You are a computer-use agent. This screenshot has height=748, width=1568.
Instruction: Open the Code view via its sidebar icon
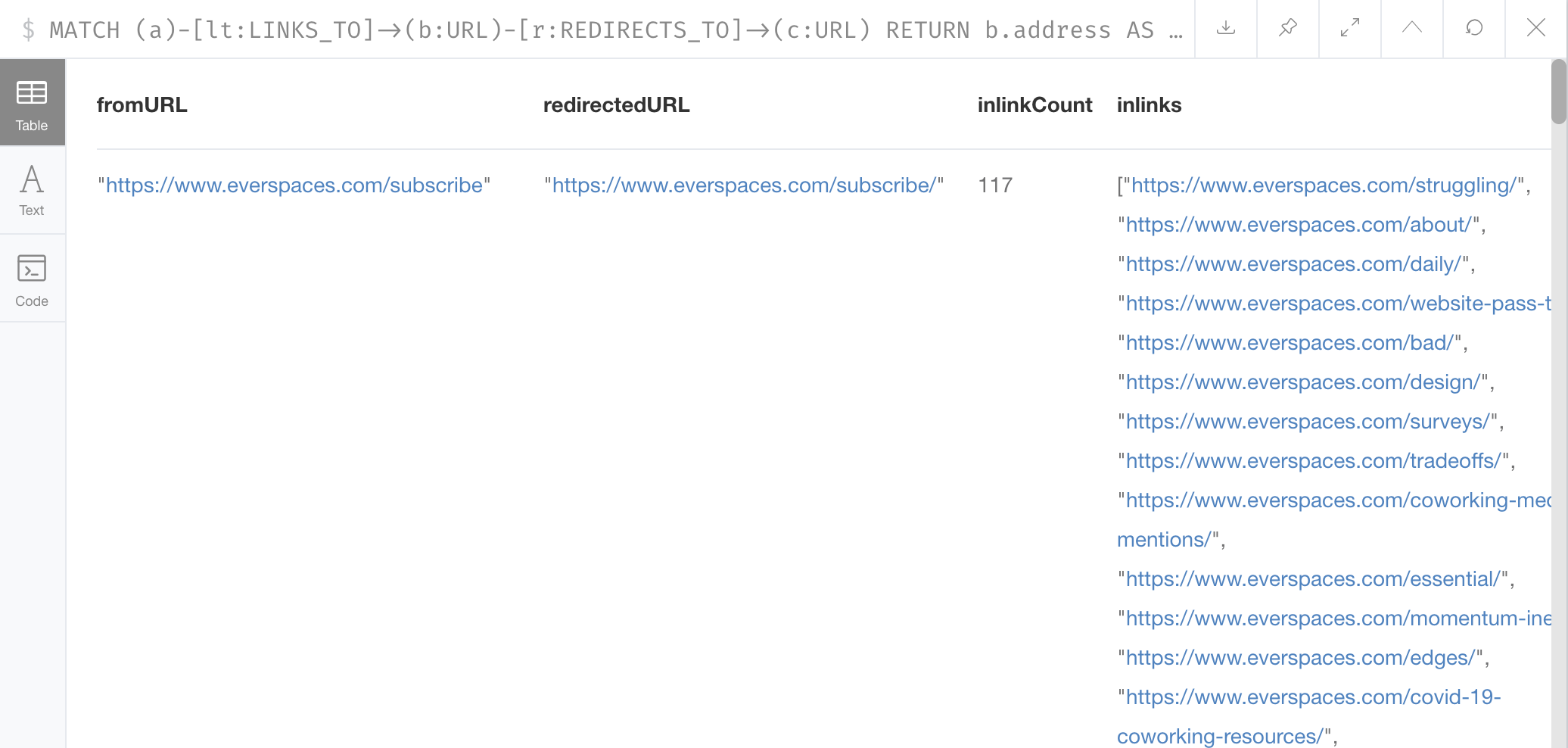click(32, 279)
